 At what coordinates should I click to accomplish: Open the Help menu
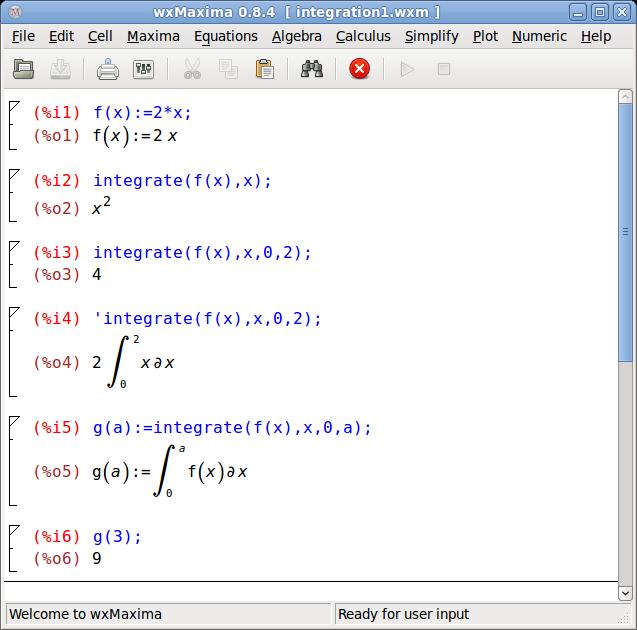tap(596, 36)
